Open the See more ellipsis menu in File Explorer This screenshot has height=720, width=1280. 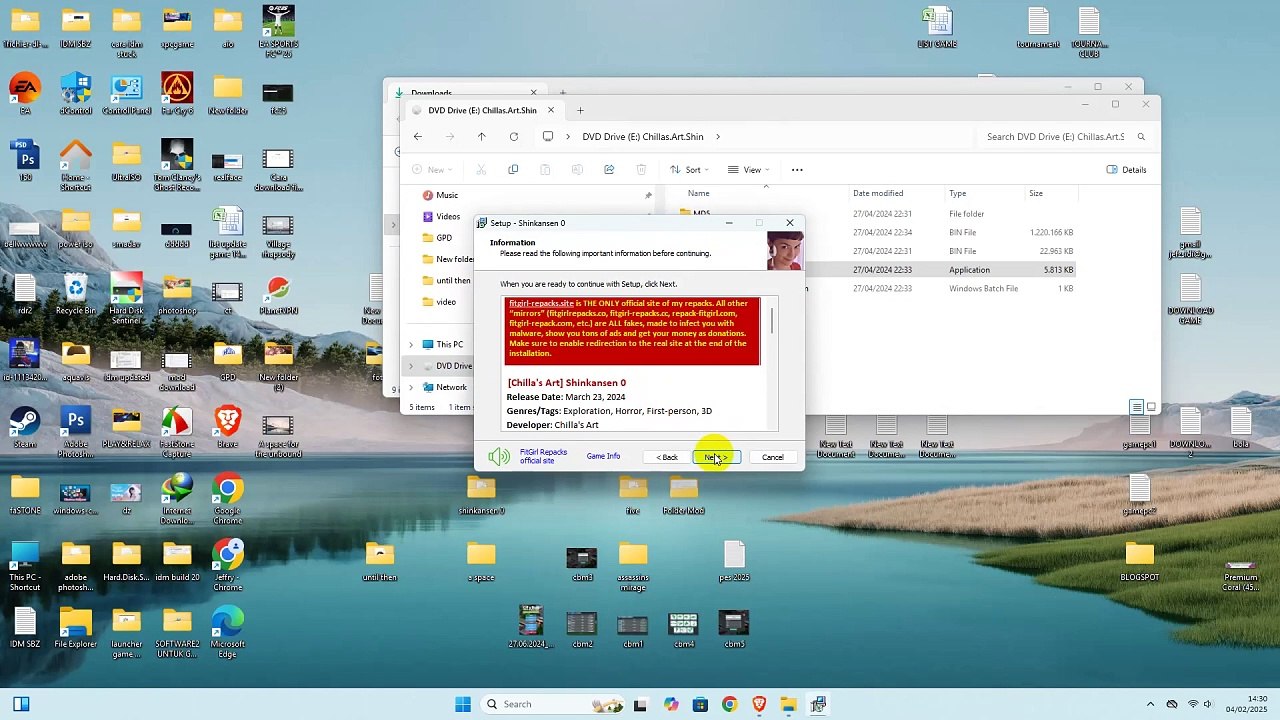(x=797, y=170)
